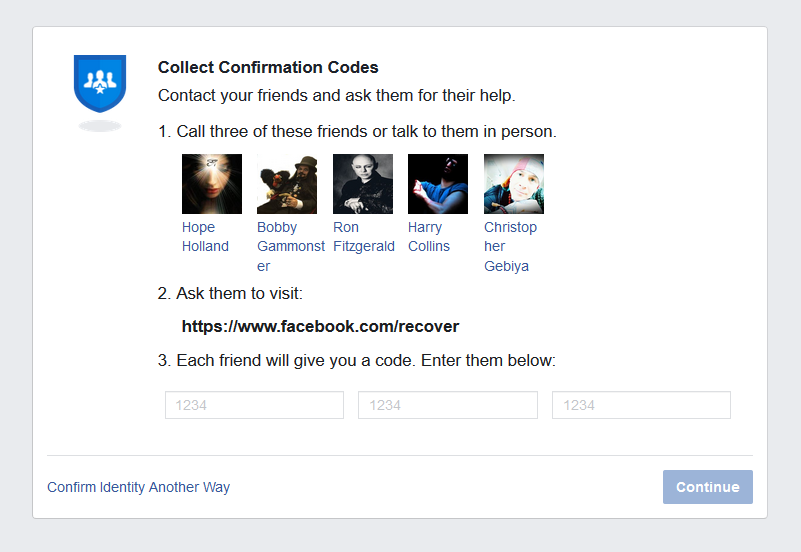The width and height of the screenshot is (801, 552).
Task: Click the Collect Confirmation Codes heading
Action: 268,67
